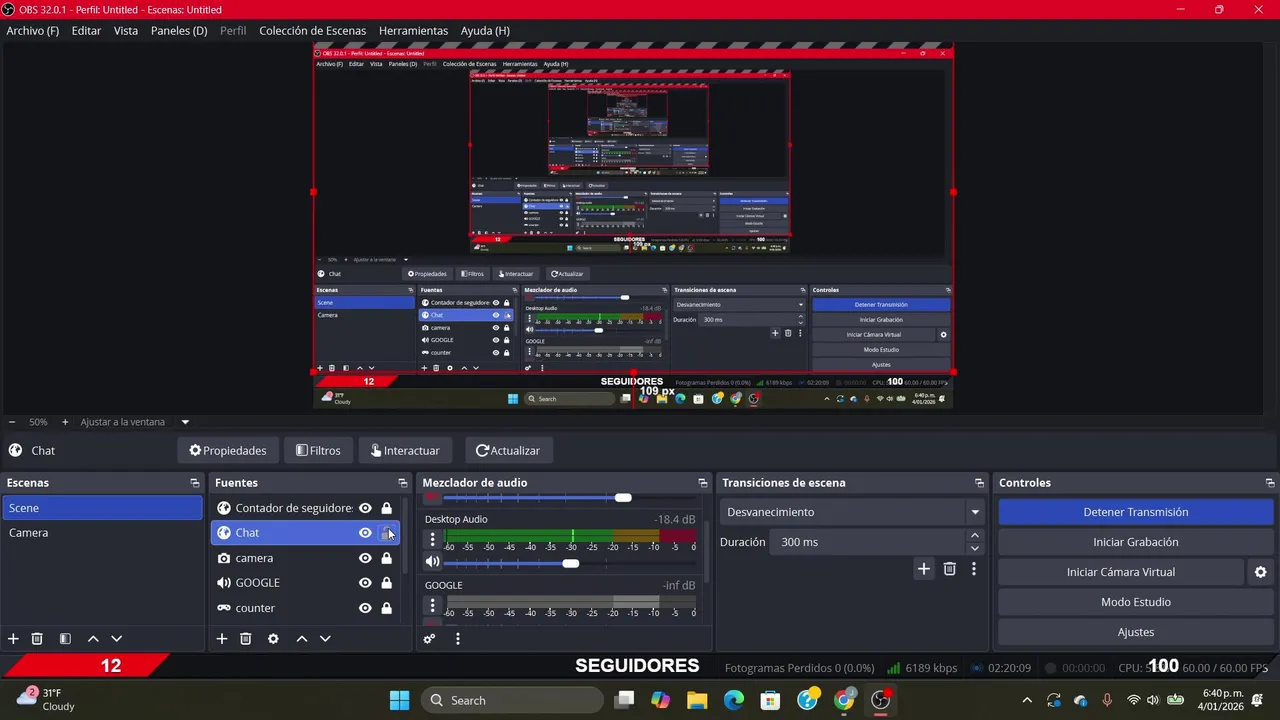Adjust Desktop Audio volume slider
Screen dimensions: 1280x720
(x=571, y=563)
